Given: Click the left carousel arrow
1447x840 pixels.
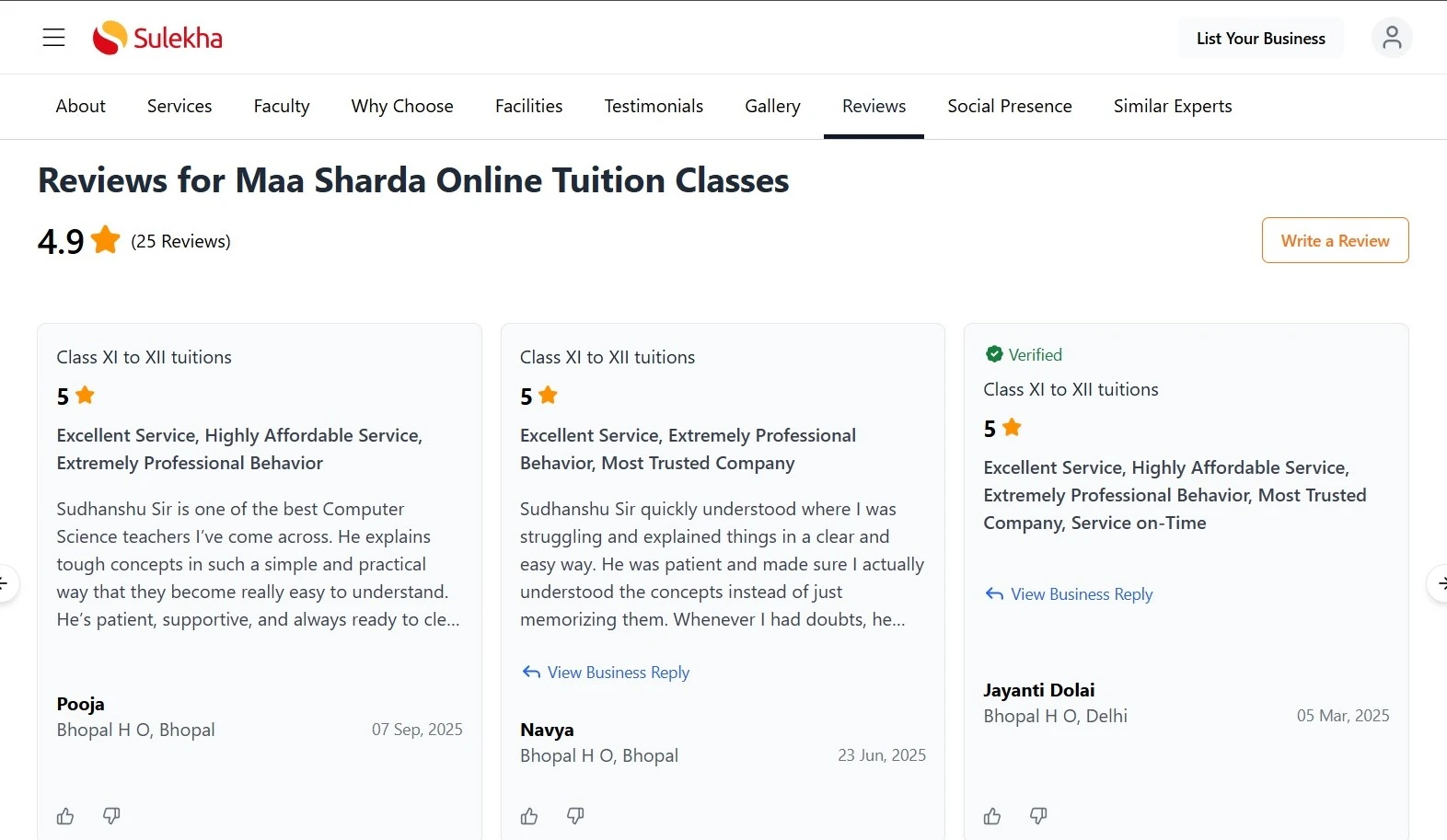Looking at the screenshot, I should 5,583.
